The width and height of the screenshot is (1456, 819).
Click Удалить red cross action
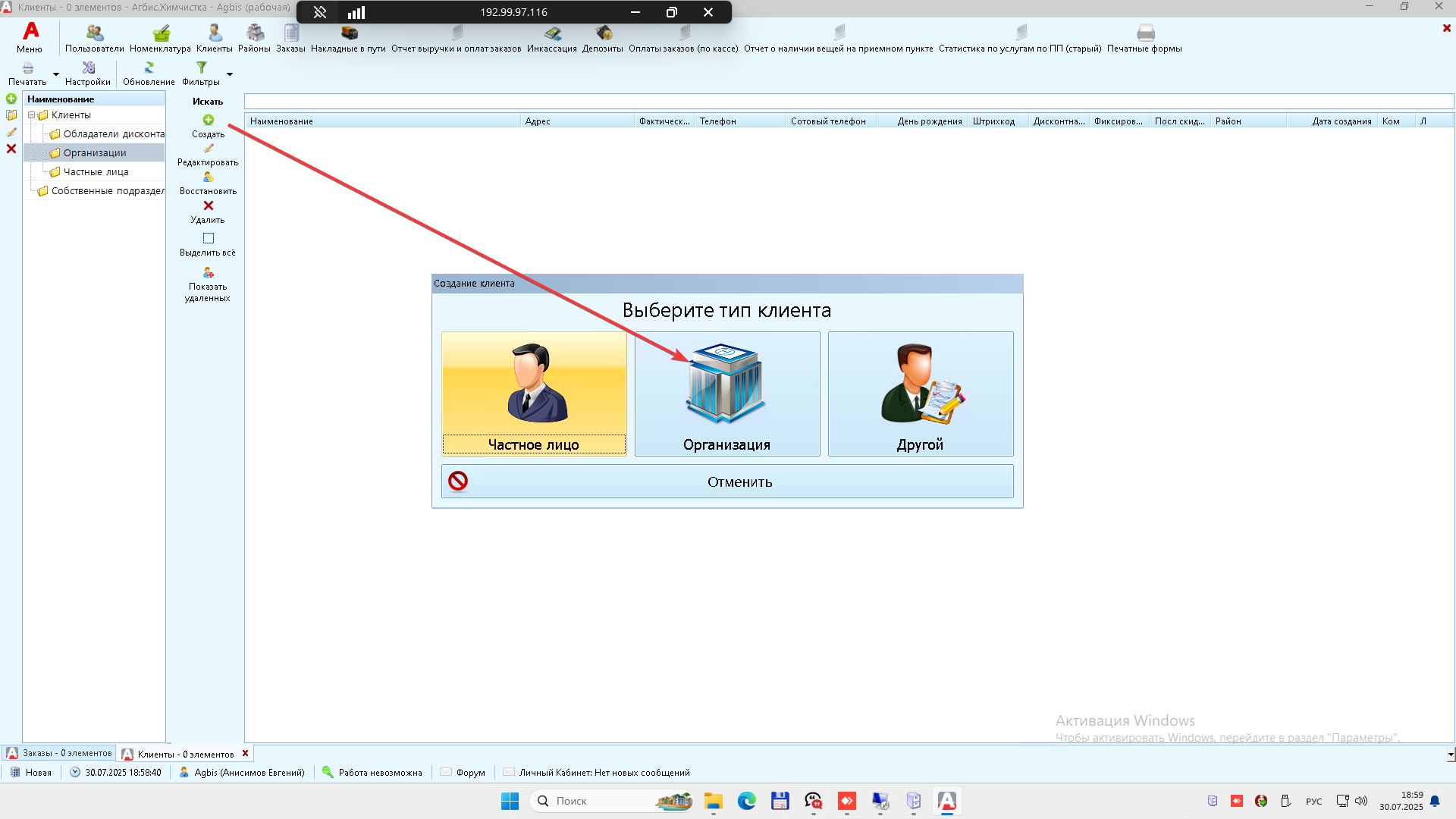click(208, 212)
